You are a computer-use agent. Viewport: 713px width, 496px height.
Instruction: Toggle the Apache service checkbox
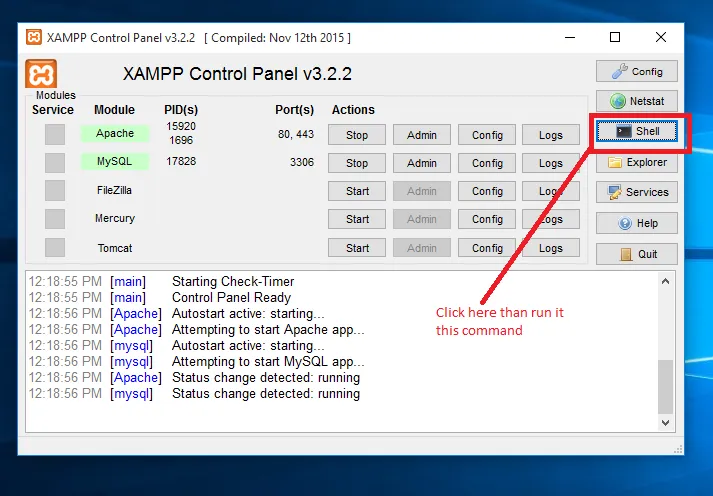pyautogui.click(x=55, y=135)
